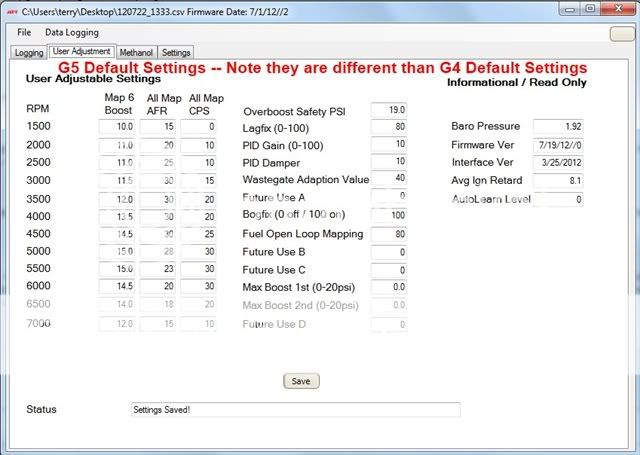Open the File menu
The width and height of the screenshot is (640, 455).
click(x=24, y=33)
